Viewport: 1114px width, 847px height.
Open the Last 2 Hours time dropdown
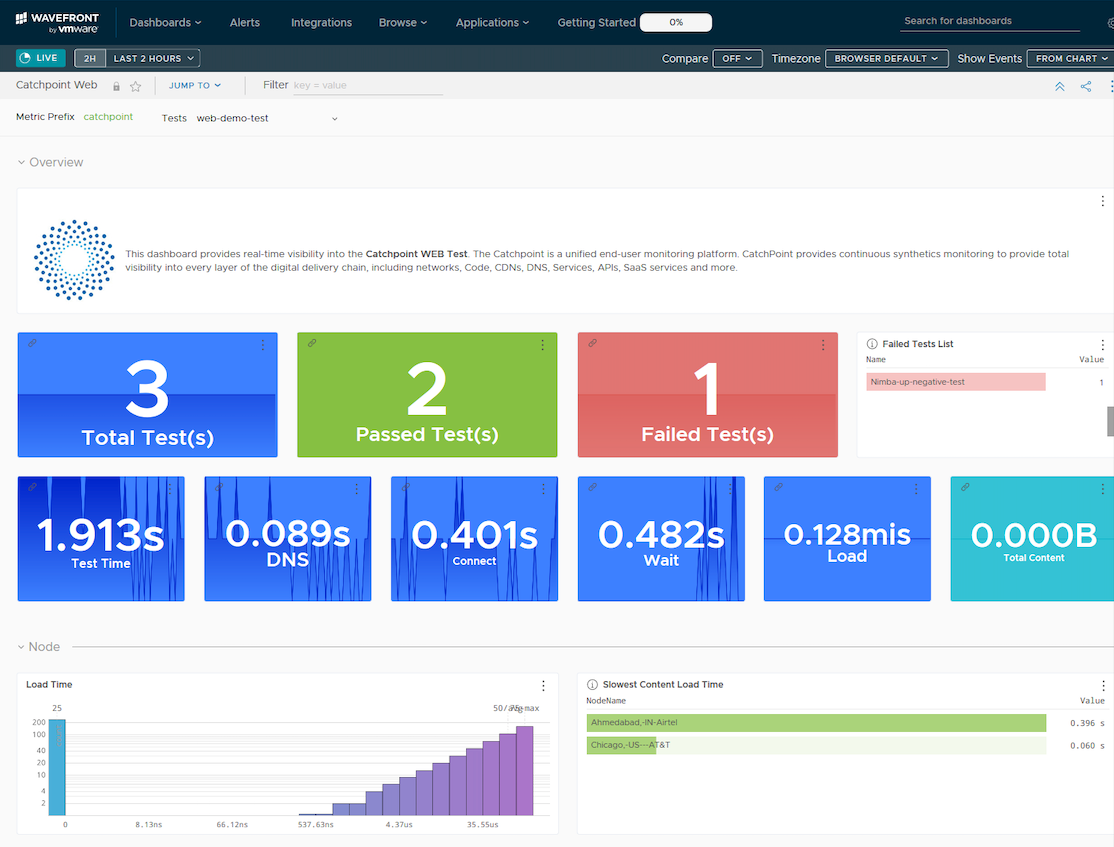153,59
